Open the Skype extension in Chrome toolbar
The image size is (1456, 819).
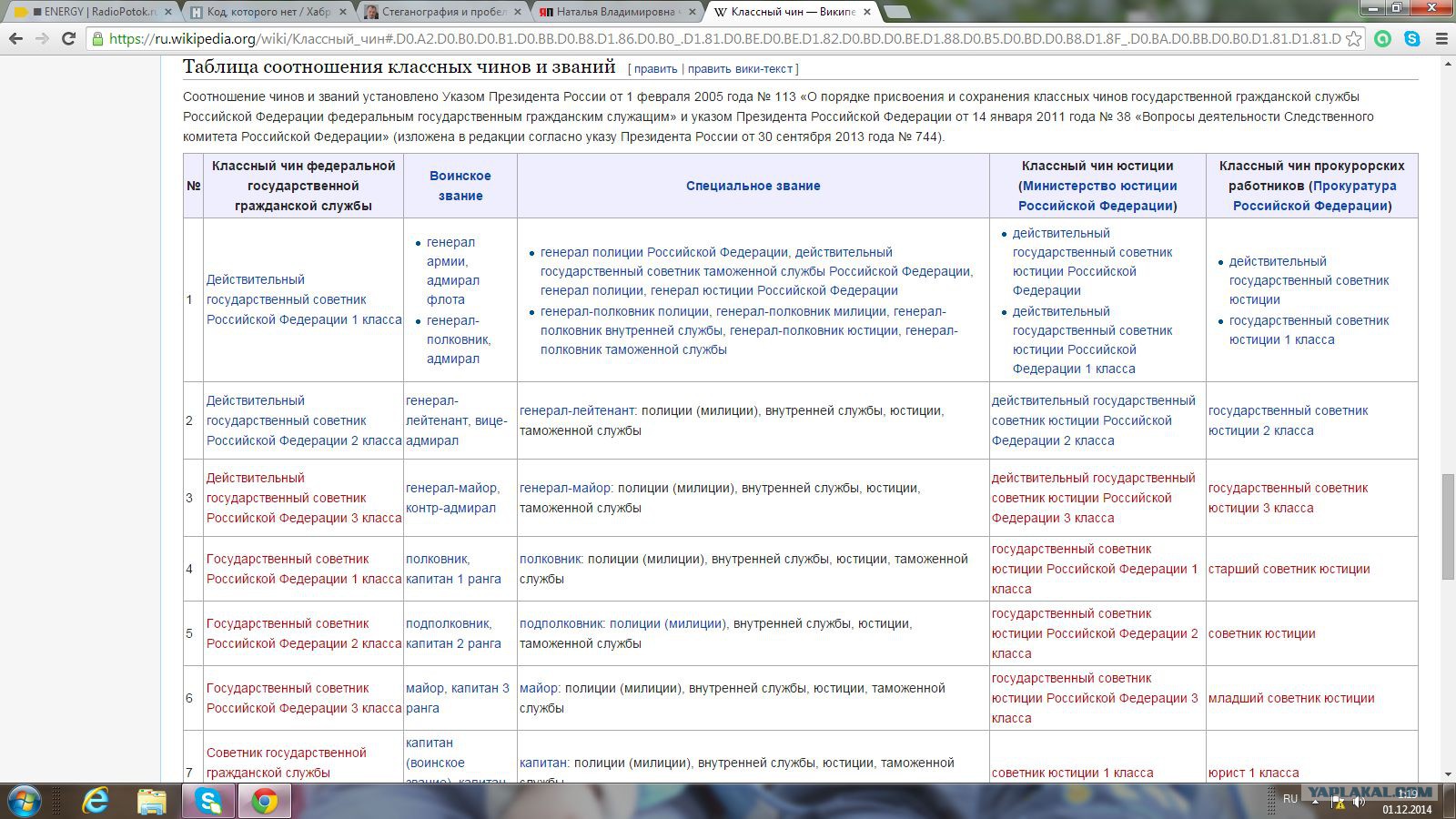click(1411, 39)
